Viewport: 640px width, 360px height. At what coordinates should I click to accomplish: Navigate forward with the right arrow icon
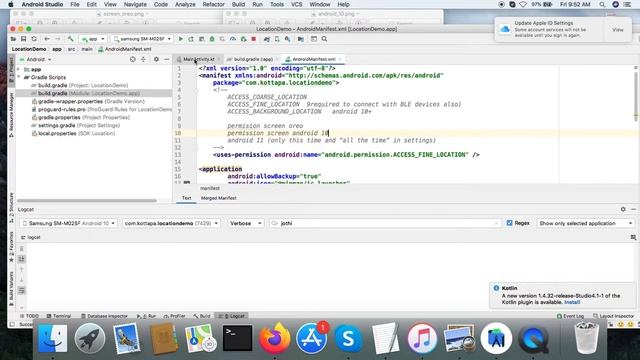click(58, 39)
